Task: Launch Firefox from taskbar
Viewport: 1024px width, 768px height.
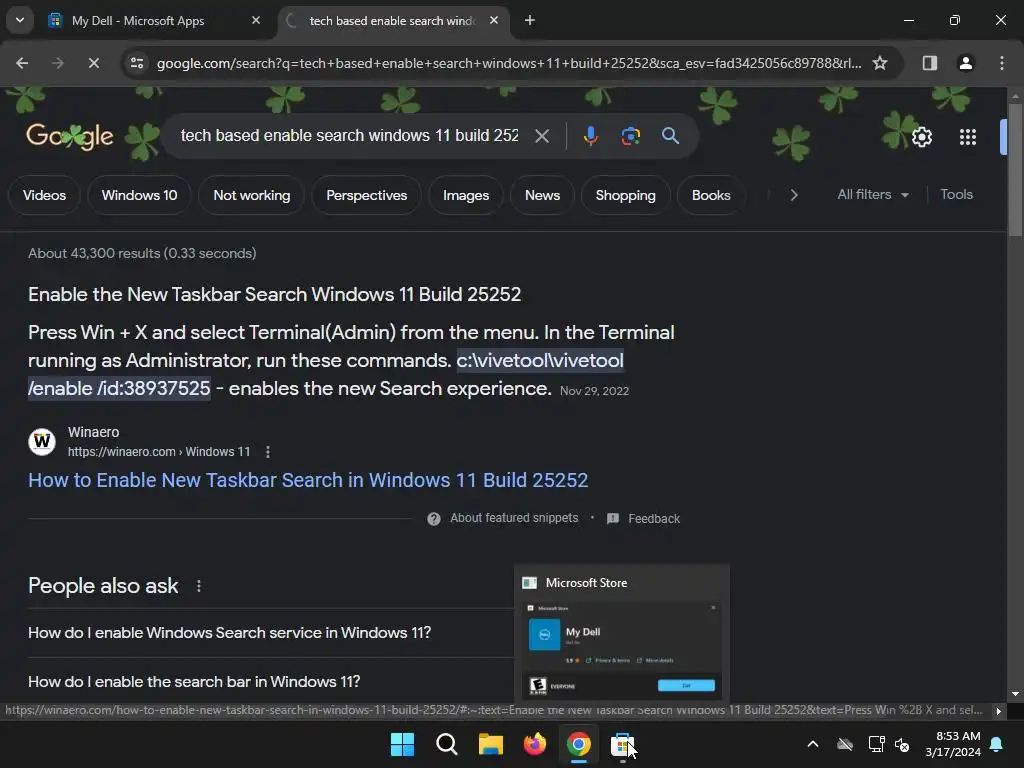Action: point(535,744)
